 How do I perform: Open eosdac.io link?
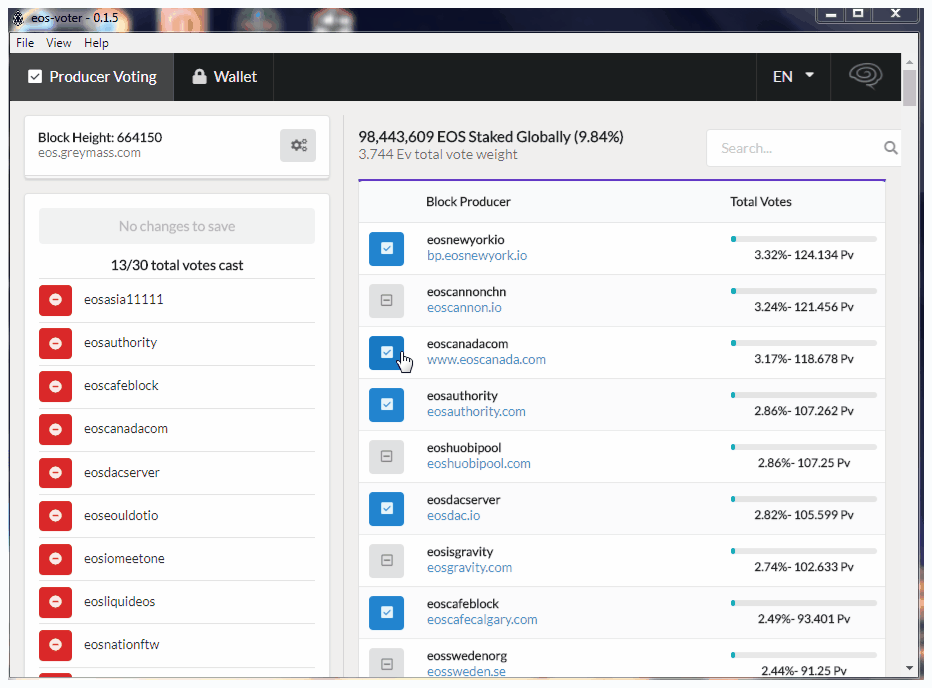[x=454, y=516]
